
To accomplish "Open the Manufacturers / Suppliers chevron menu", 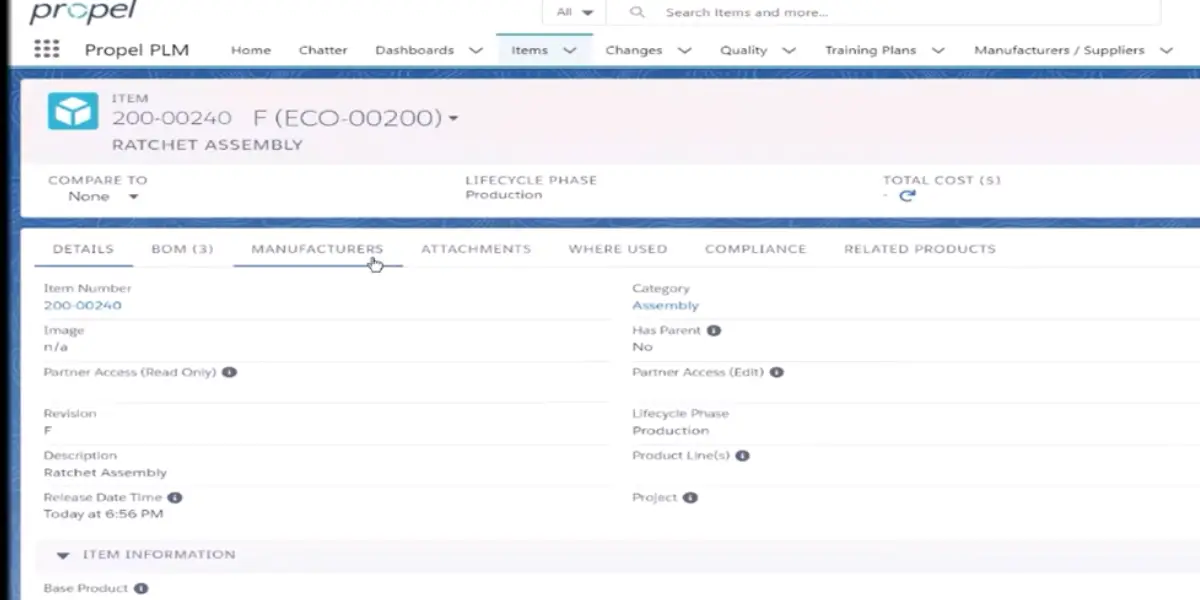I will click(1166, 50).
